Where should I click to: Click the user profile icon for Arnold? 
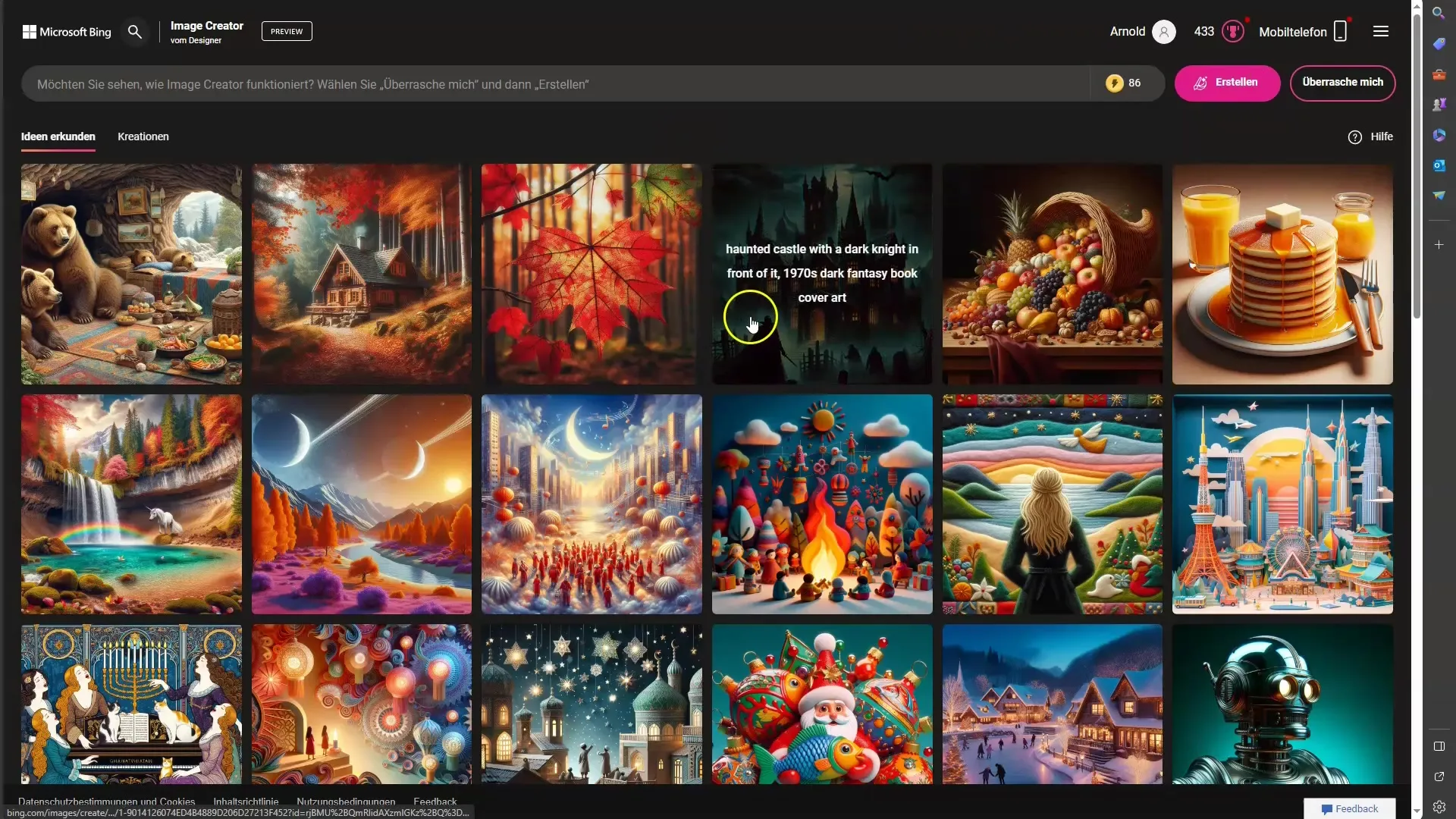point(1162,31)
